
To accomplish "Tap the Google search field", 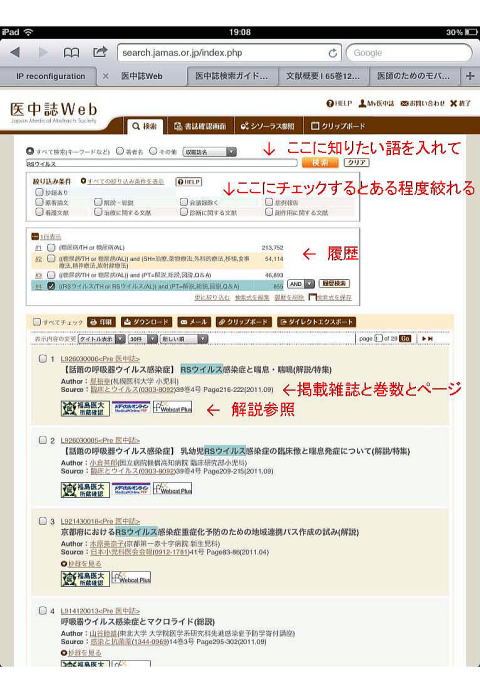I will pos(409,53).
